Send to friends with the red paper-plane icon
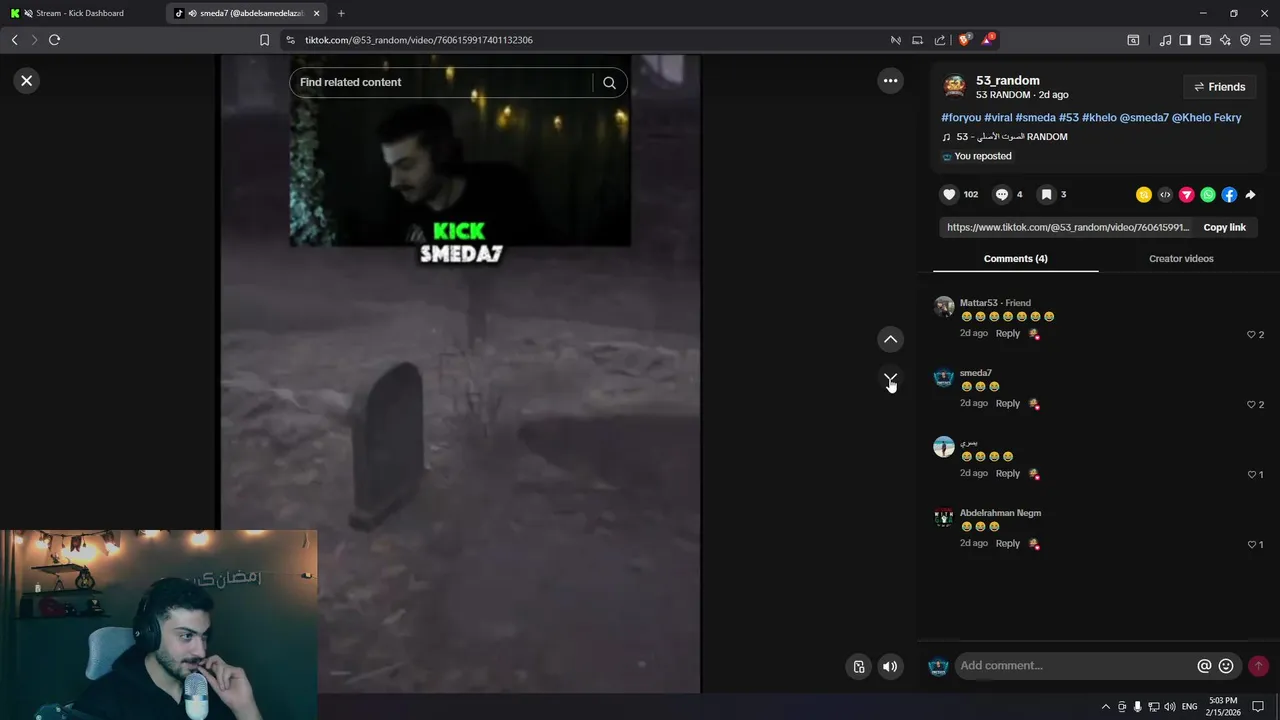Image resolution: width=1280 pixels, height=720 pixels. (1187, 195)
